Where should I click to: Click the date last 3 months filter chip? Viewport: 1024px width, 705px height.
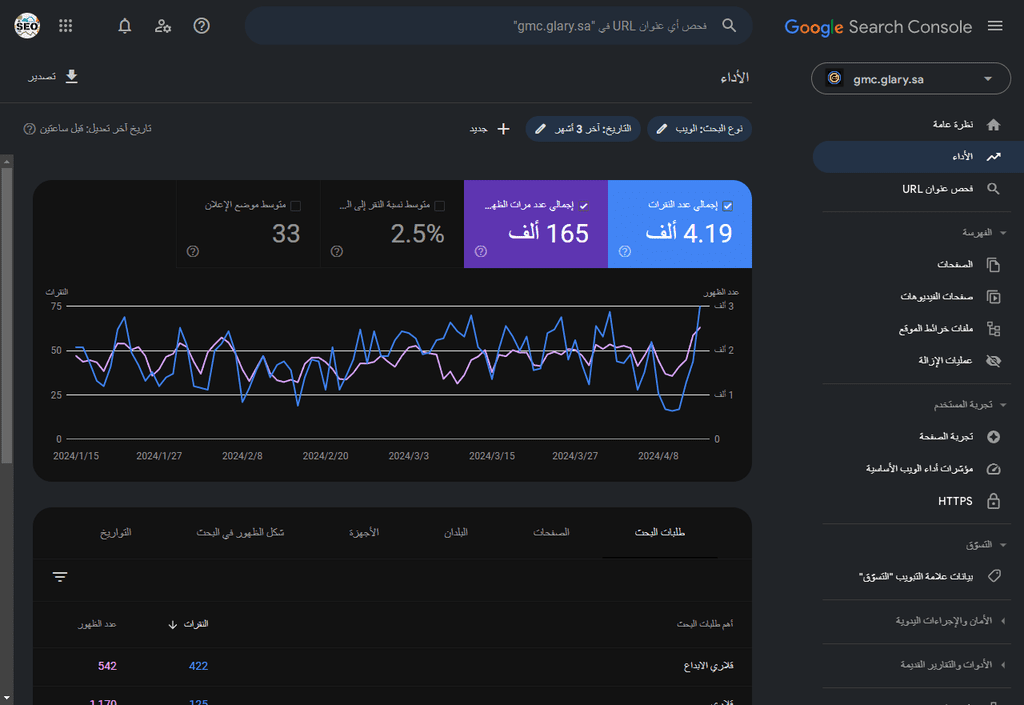point(583,129)
